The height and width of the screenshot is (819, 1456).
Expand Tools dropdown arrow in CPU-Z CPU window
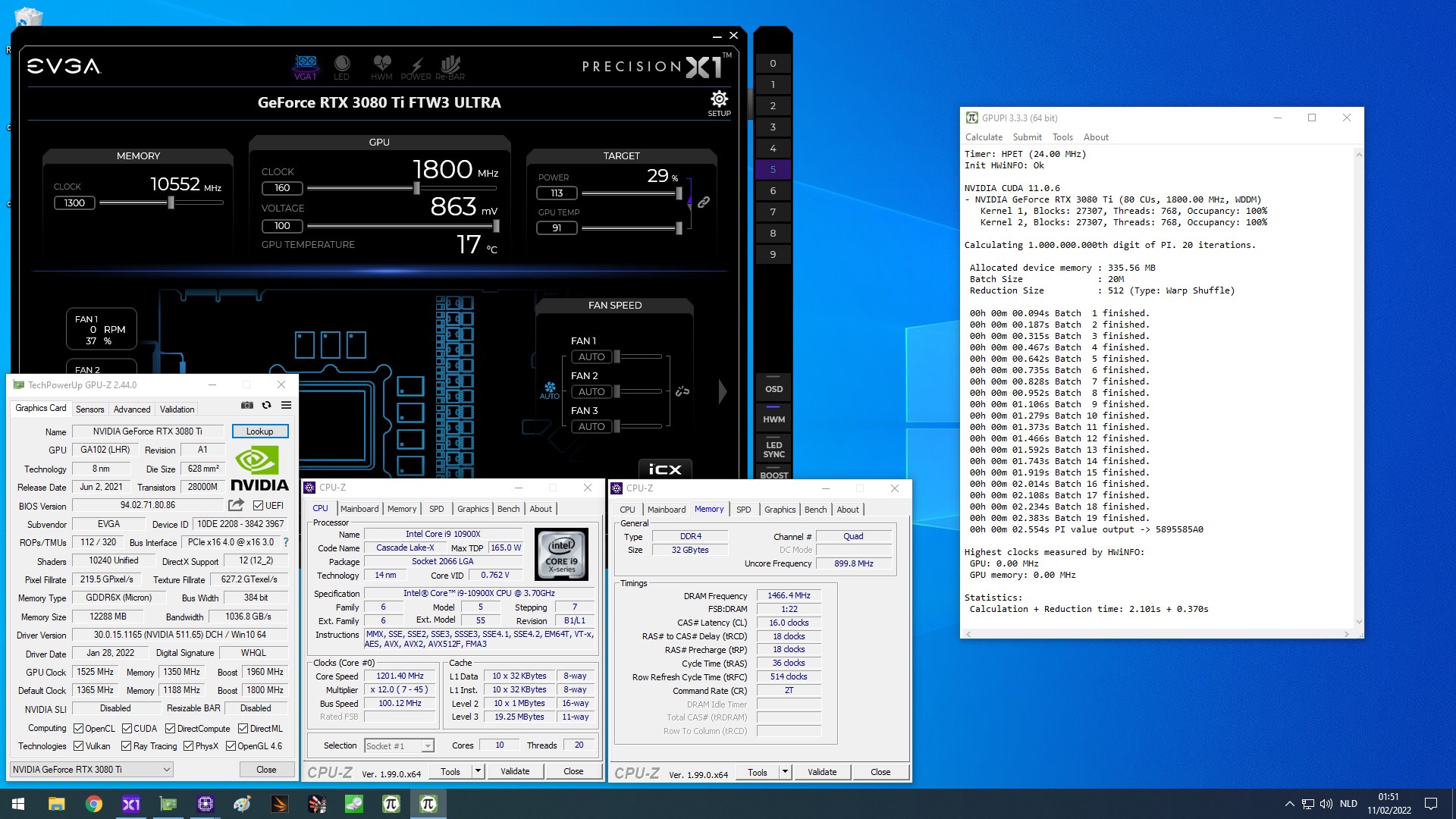478,771
